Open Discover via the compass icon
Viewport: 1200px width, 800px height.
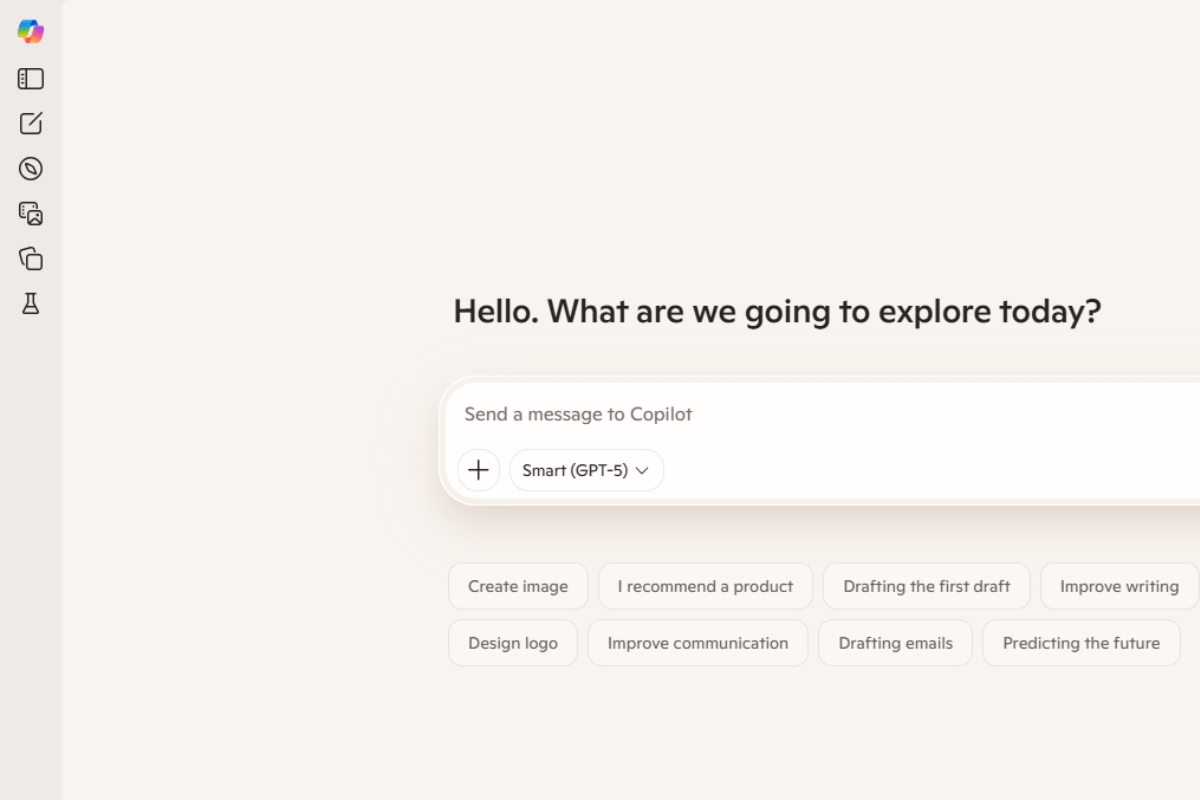(31, 168)
